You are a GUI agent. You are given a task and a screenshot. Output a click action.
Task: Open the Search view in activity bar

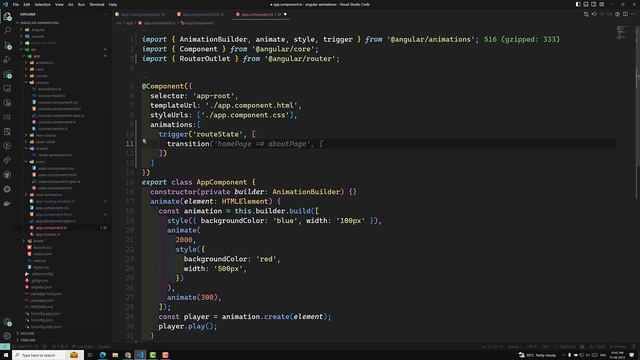click(x=7, y=31)
